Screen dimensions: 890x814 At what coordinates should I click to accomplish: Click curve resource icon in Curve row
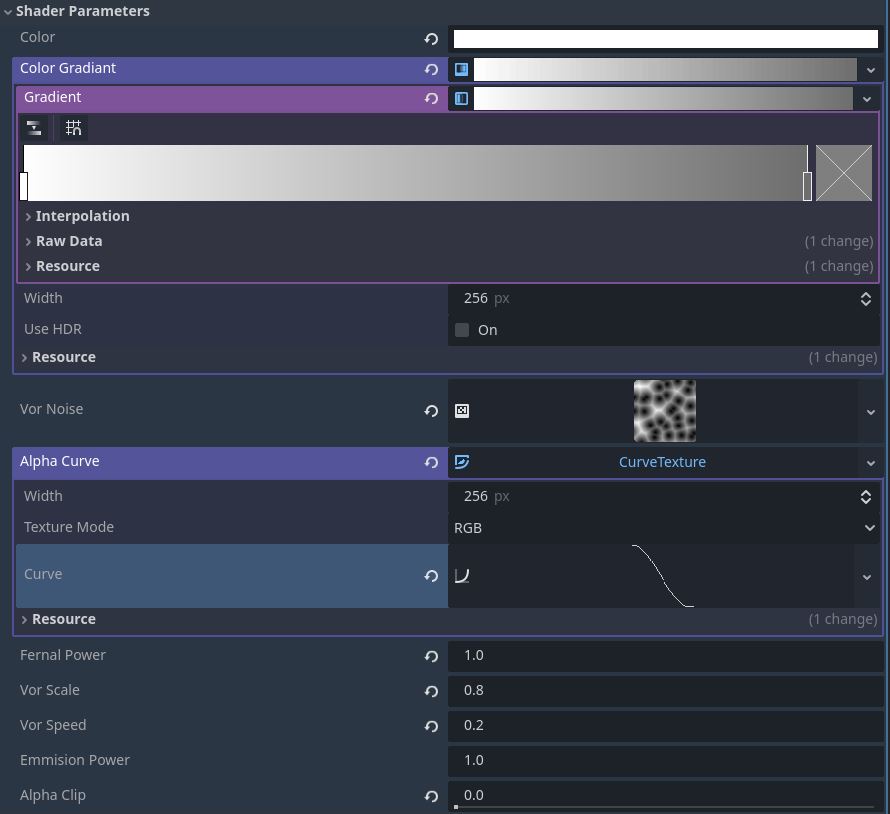point(462,576)
